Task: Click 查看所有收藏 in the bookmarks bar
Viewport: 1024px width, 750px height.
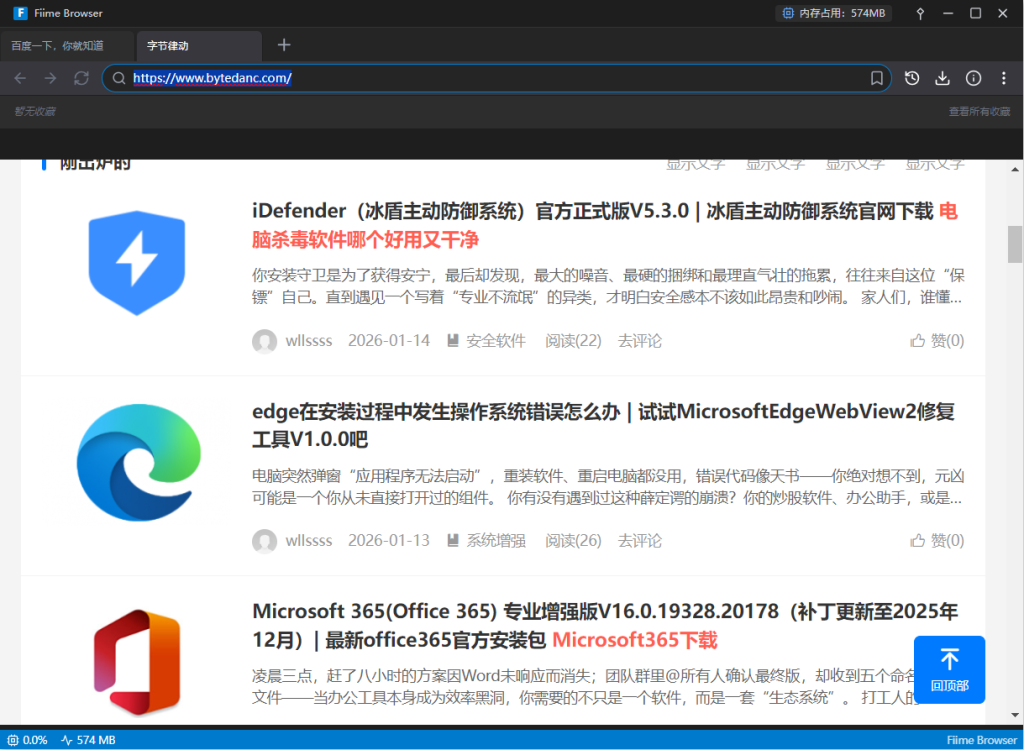Action: pyautogui.click(x=979, y=112)
